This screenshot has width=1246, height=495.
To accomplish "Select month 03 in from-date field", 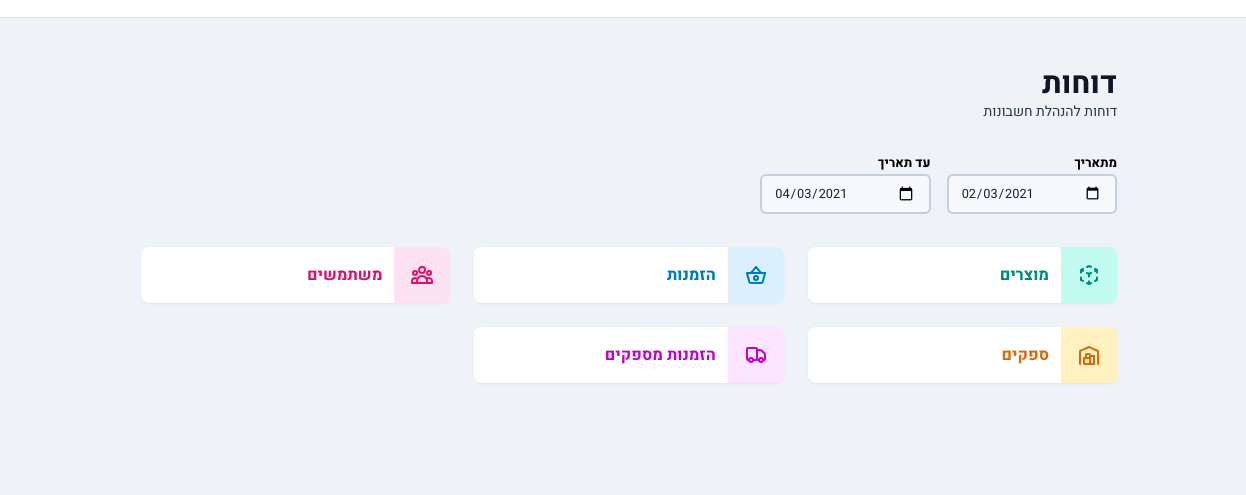I will (x=991, y=194).
